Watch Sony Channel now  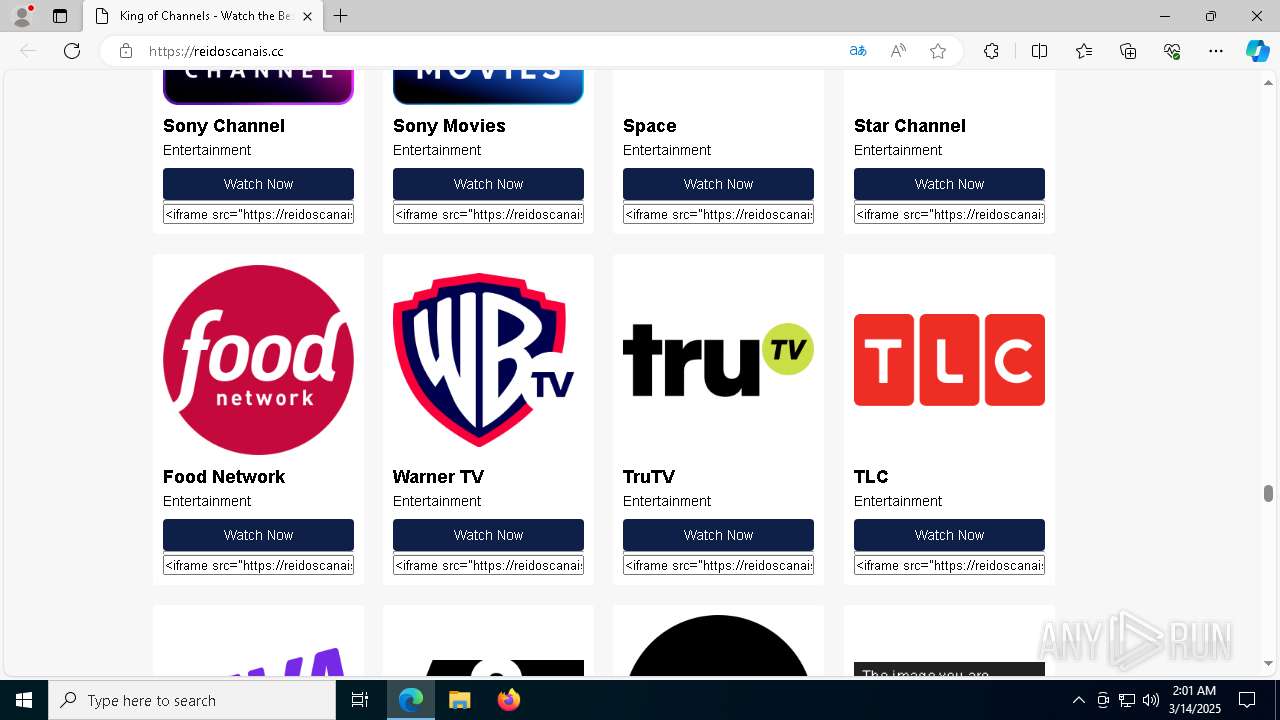(x=258, y=184)
